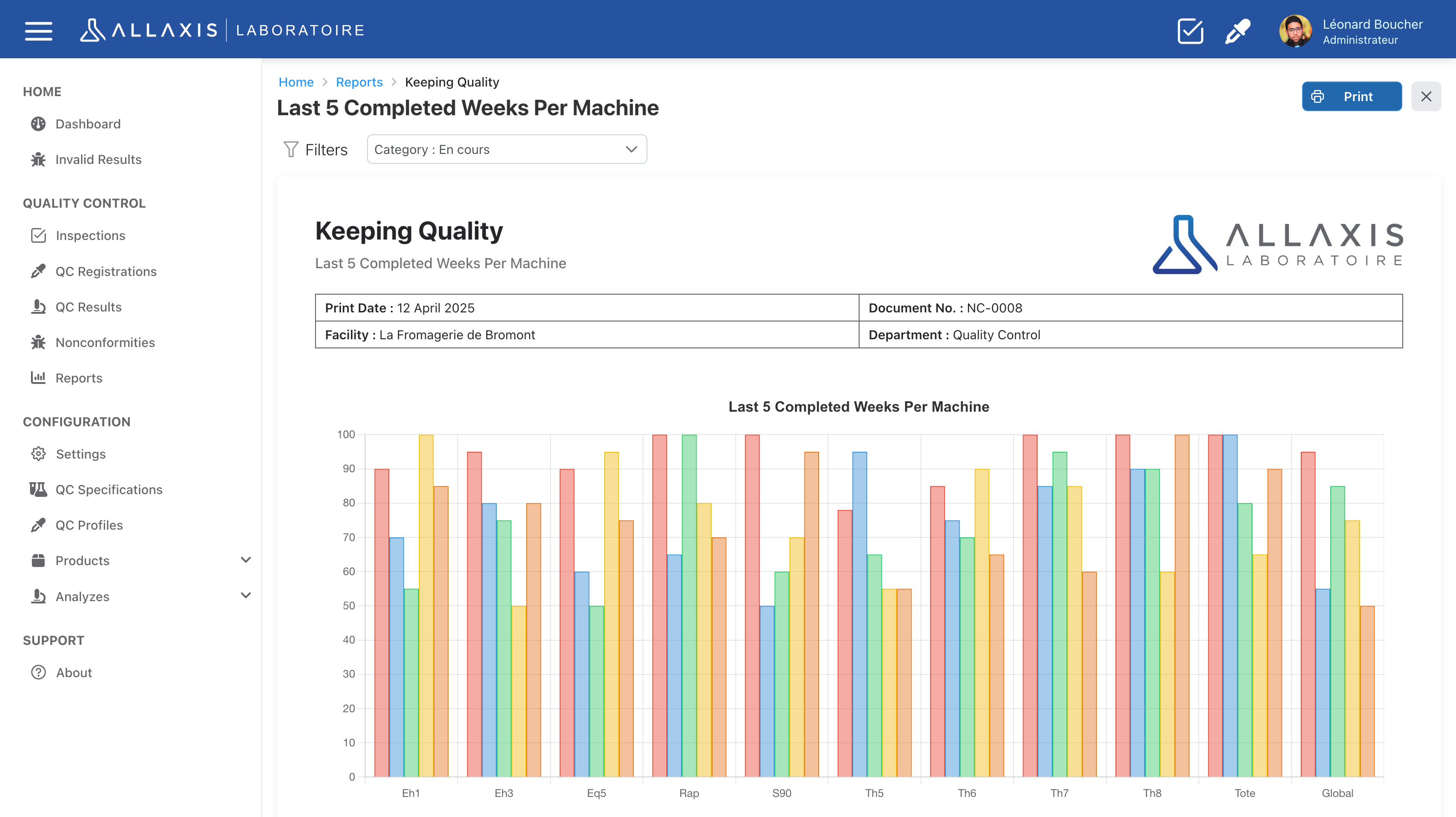Click the Invalid Results bug icon

[38, 159]
